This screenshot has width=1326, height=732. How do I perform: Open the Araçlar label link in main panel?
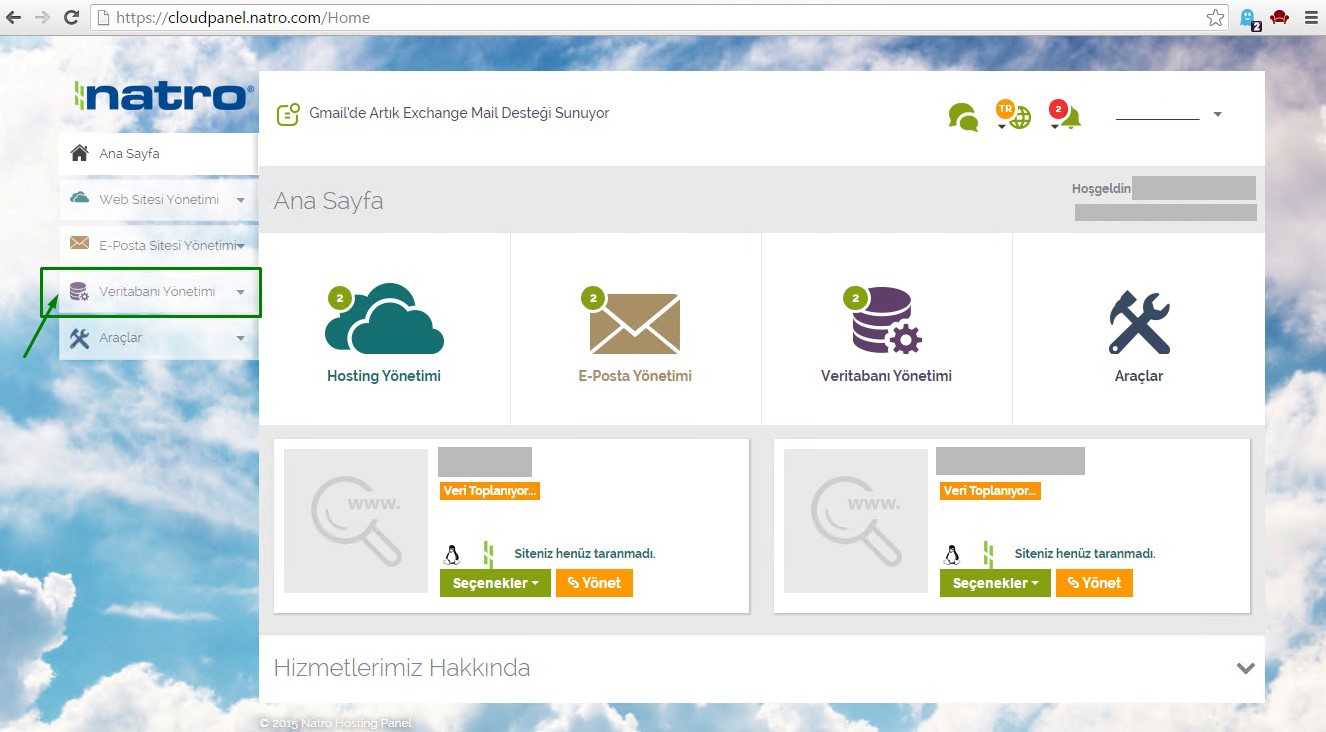[1139, 377]
